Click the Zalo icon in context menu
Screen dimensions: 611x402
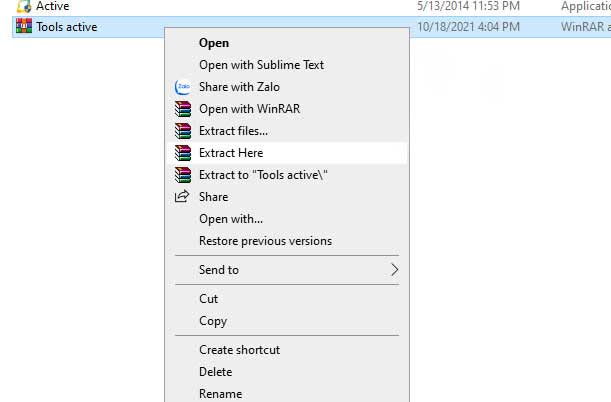[x=183, y=87]
